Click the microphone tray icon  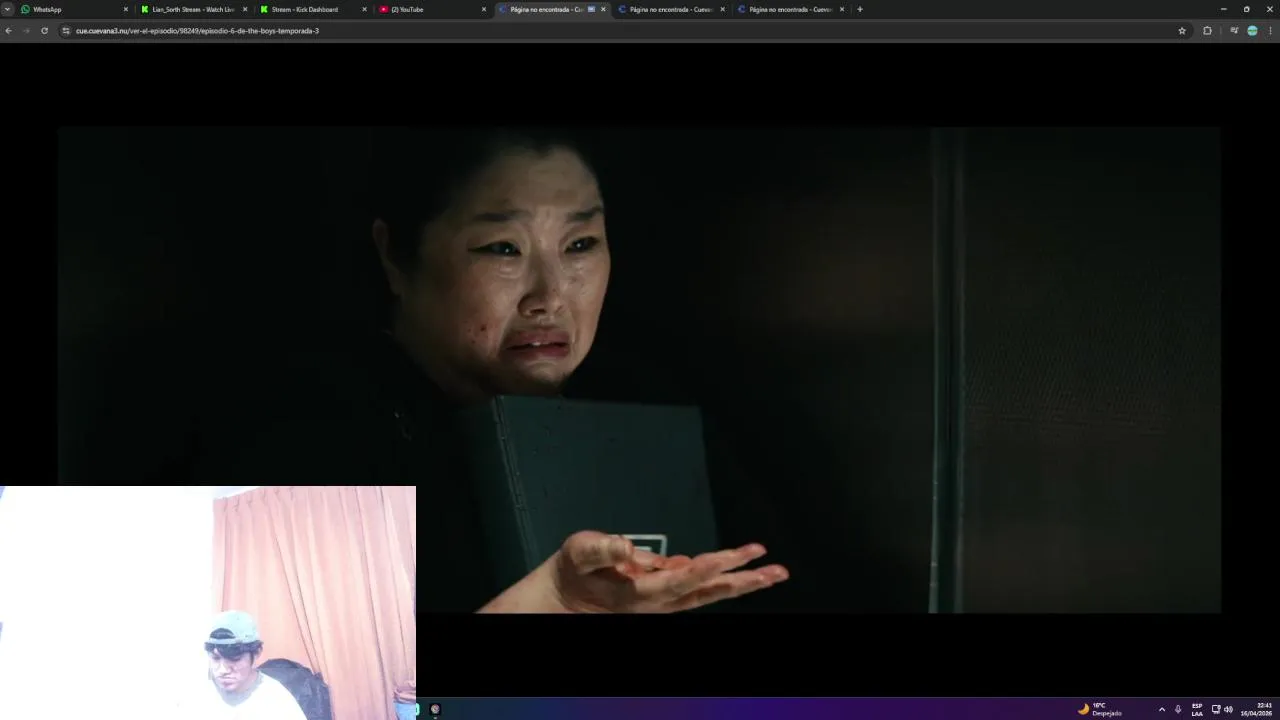click(x=1178, y=709)
